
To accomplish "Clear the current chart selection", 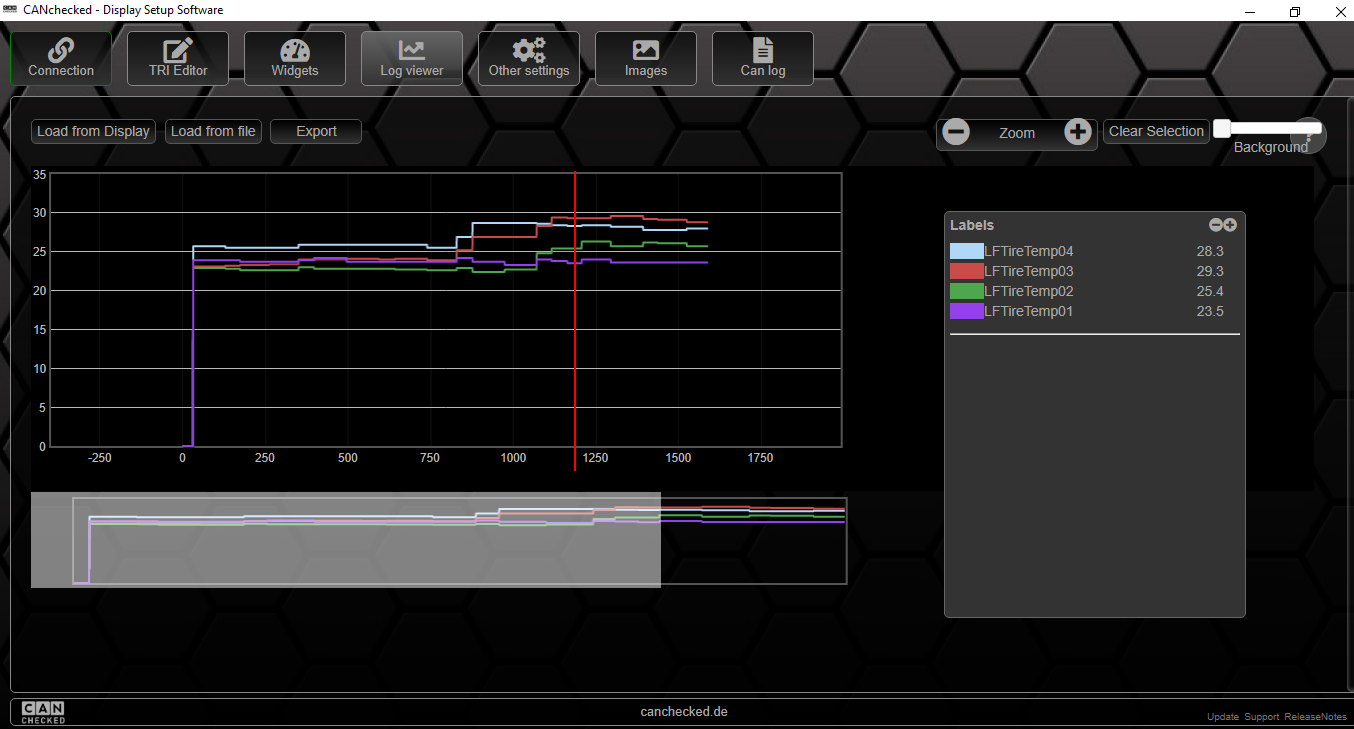I will point(1156,131).
